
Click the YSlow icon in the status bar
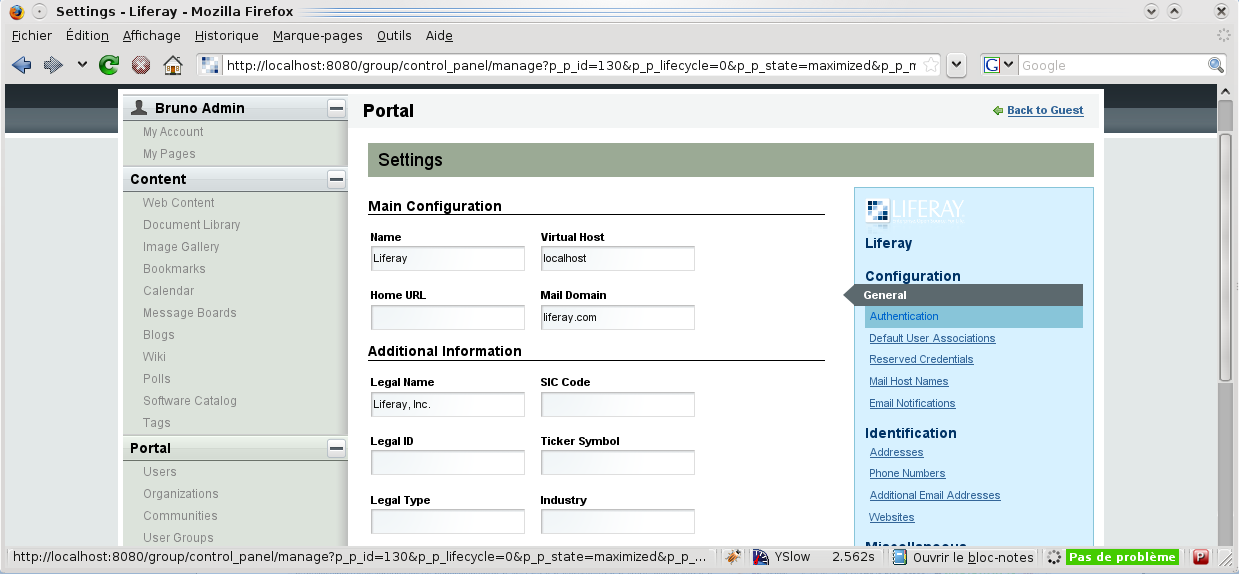click(x=761, y=557)
